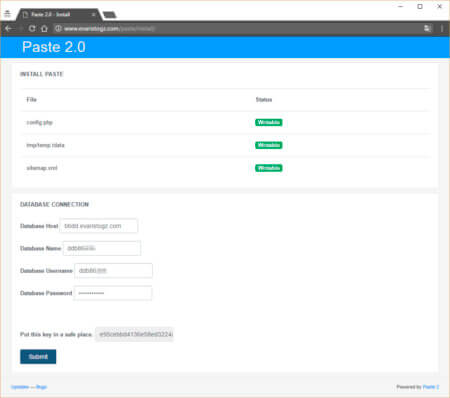Screen dimensions: 450x398
Task: Click the window profile icon at top left
Action: tap(7, 14)
